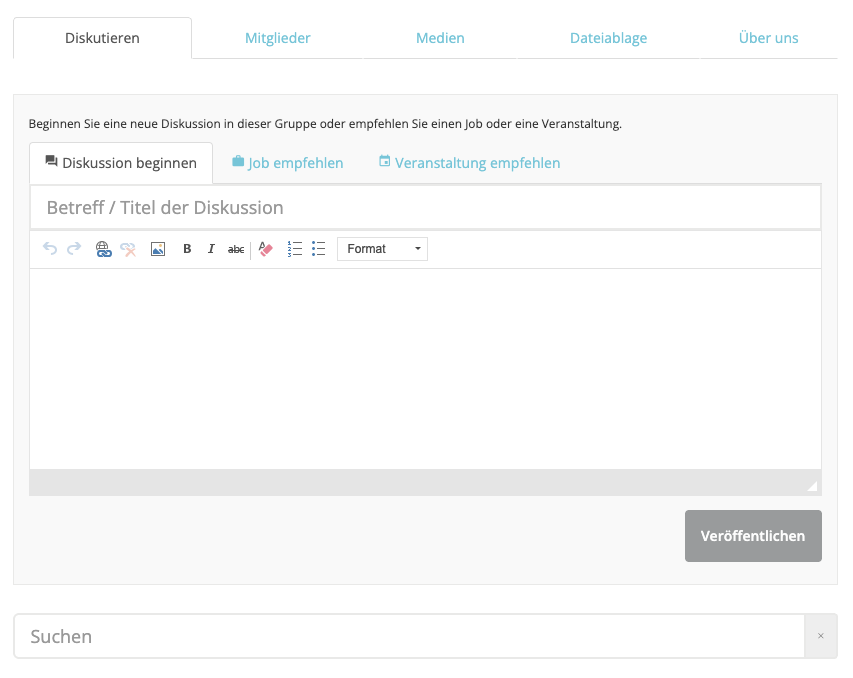Insert an image using the picture icon

158,249
